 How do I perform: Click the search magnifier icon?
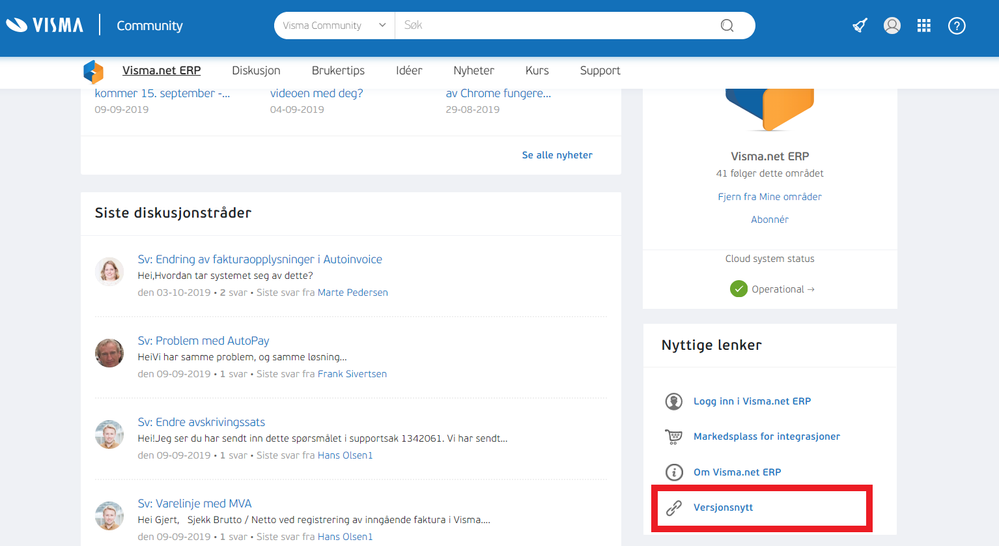click(x=727, y=25)
